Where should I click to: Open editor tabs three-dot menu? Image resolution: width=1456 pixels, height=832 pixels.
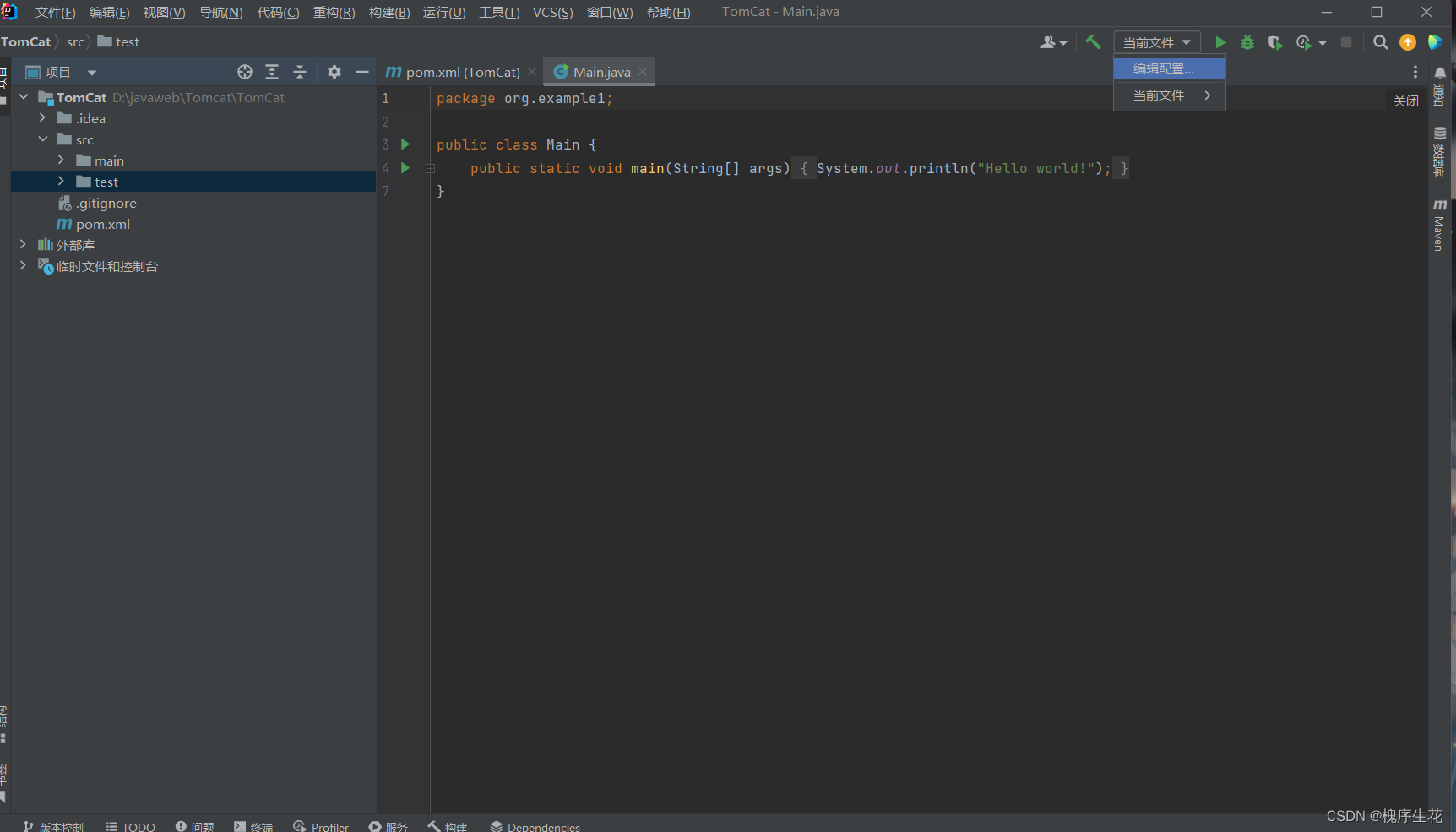coord(1415,72)
